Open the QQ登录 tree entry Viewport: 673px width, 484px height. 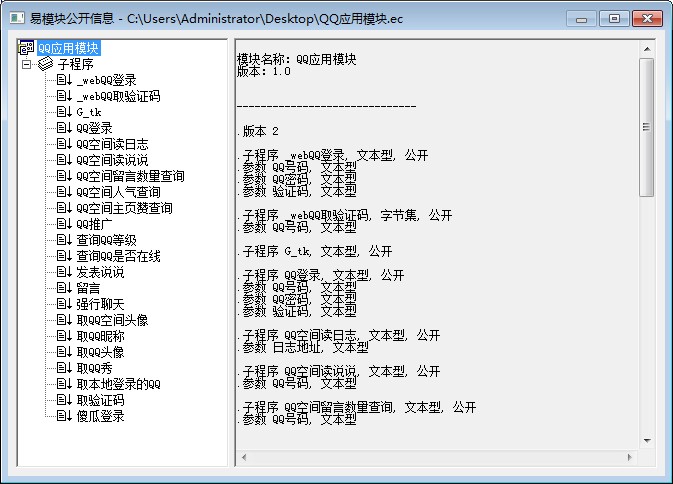tap(94, 128)
